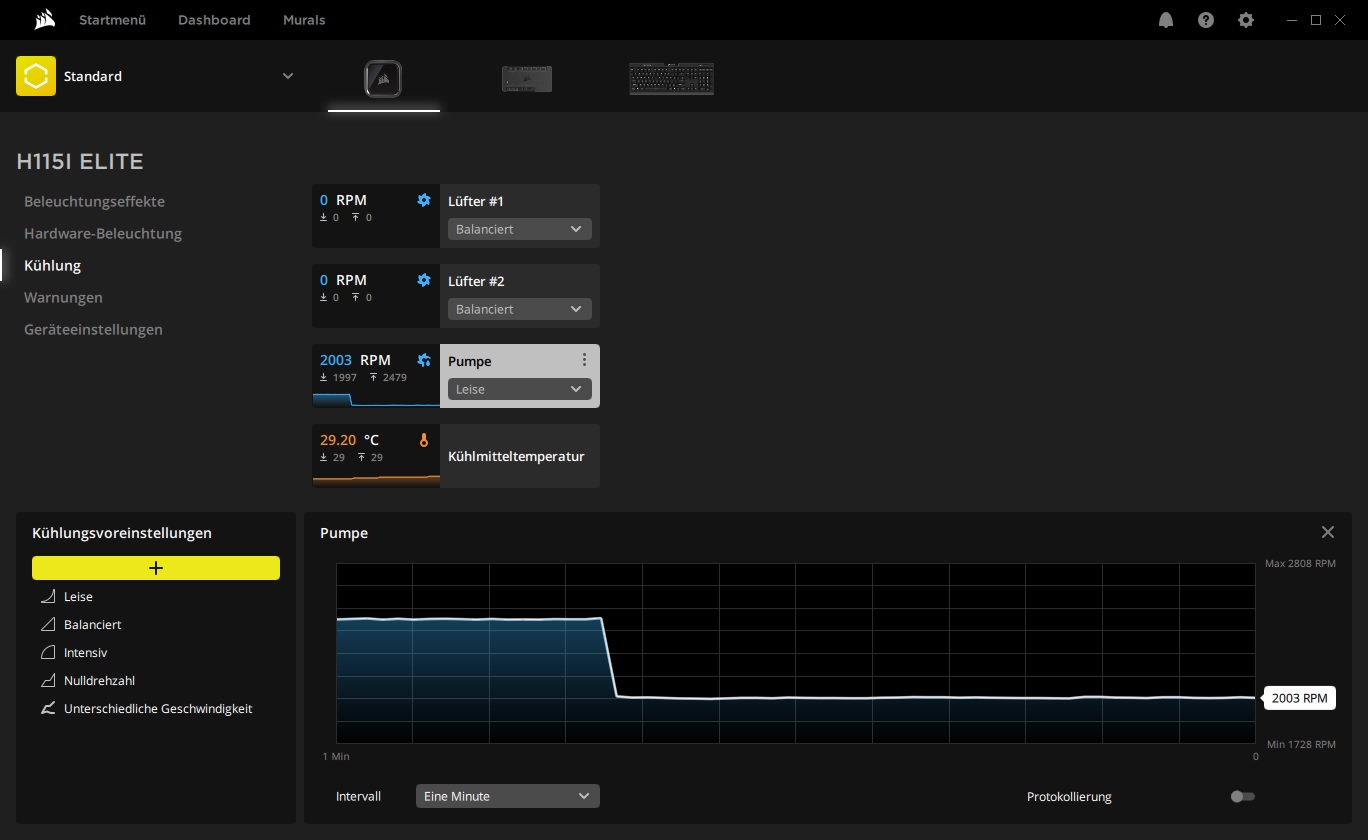Click the H115I ELITE device title
1368x840 pixels.
(80, 162)
